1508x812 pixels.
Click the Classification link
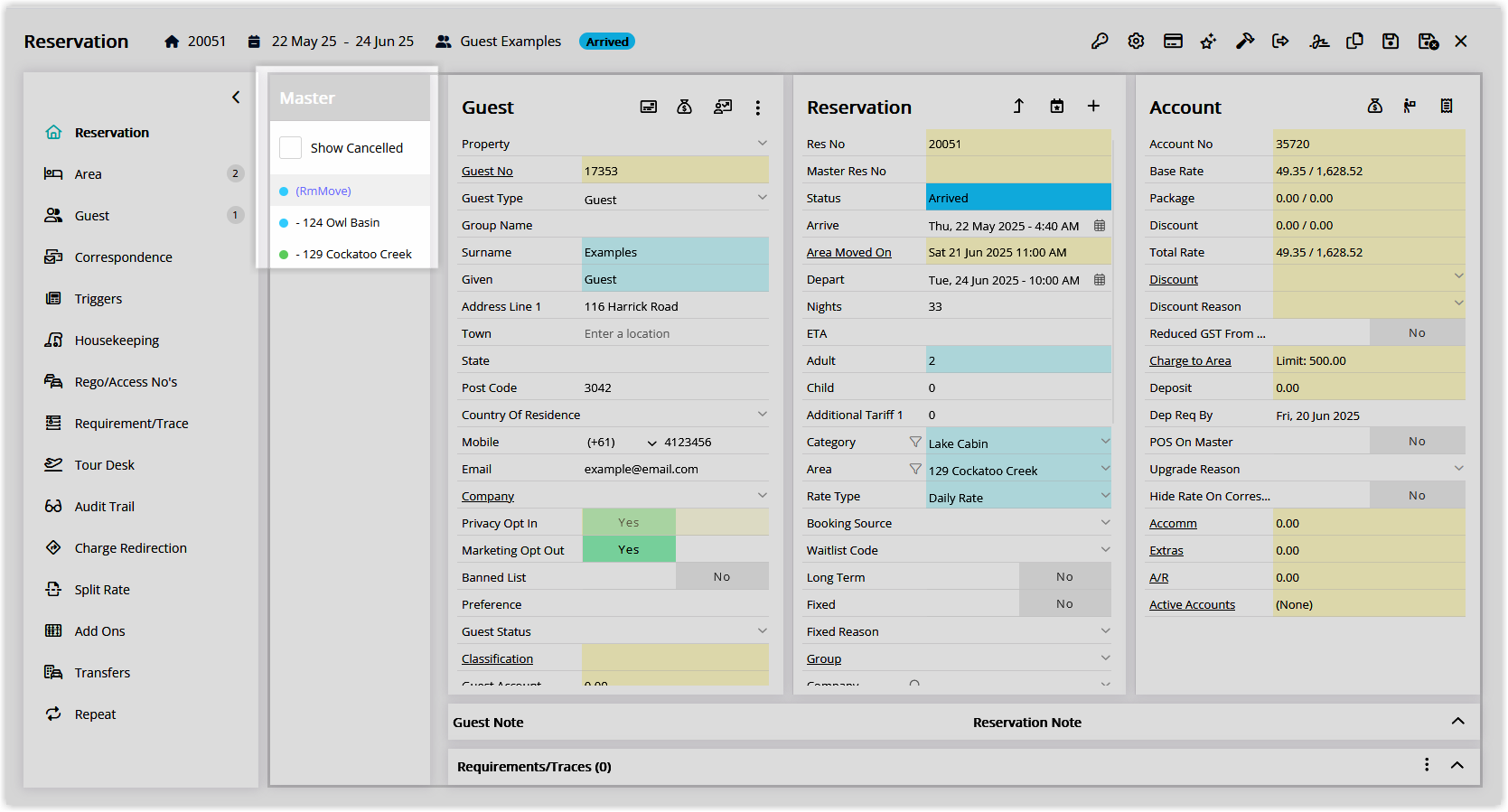point(497,659)
